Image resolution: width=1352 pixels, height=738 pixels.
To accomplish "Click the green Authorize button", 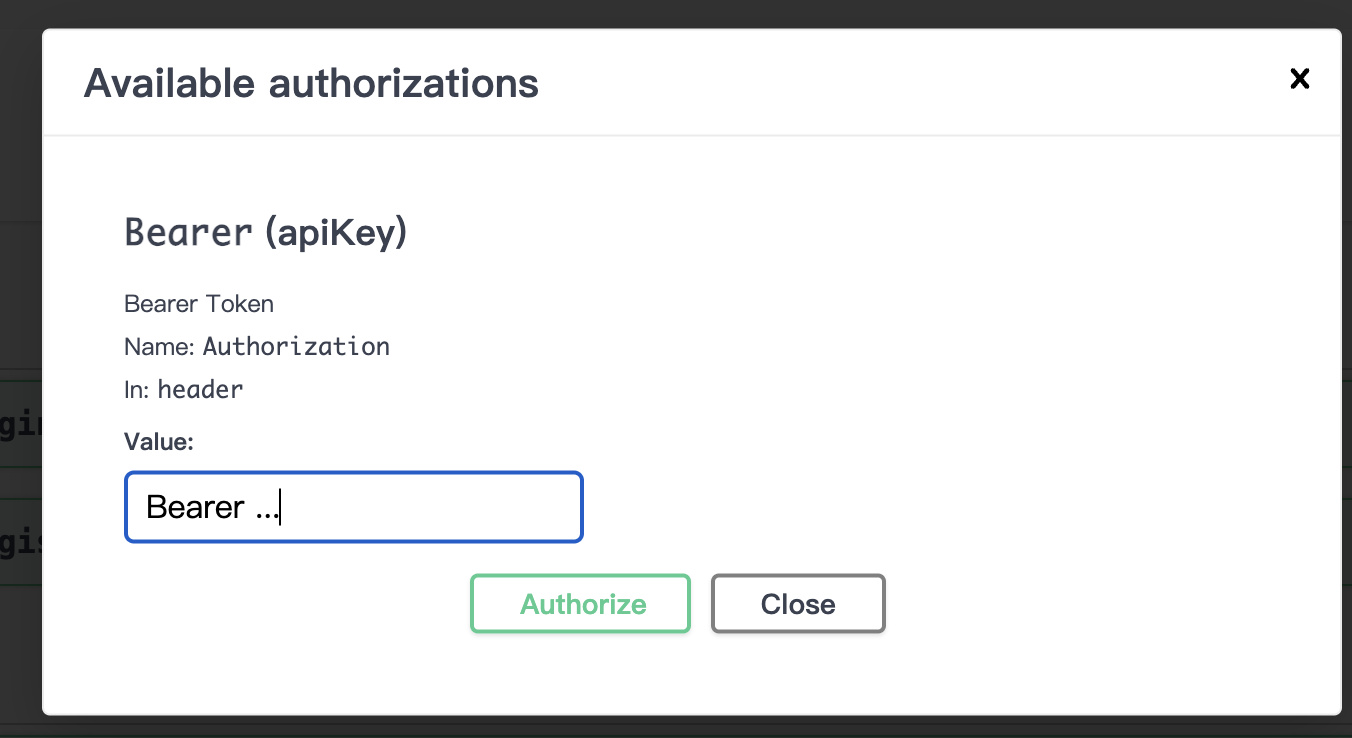I will [x=581, y=604].
